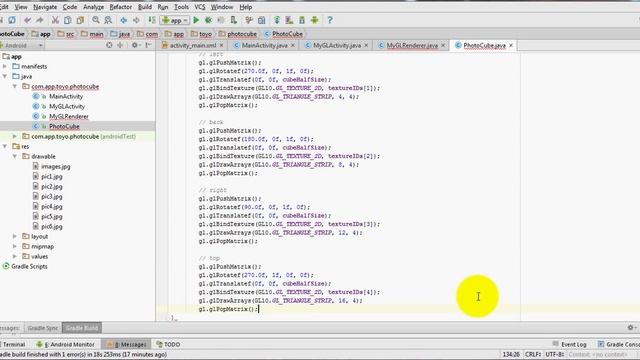The width and height of the screenshot is (640, 360).
Task: Click the Sync/refresh toolbar icon
Action: click(12, 20)
